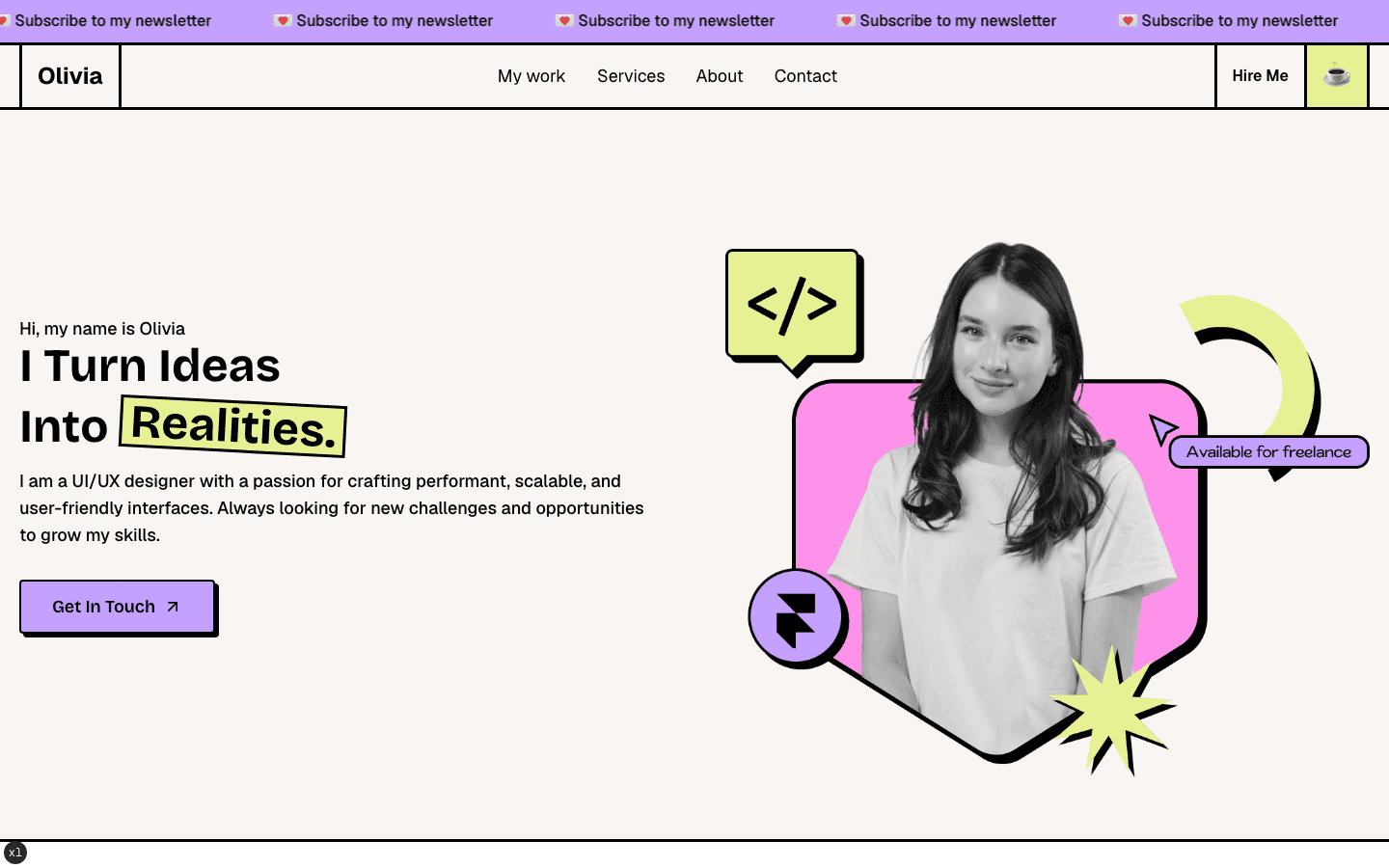Open the About nav link
Image resolution: width=1389 pixels, height=868 pixels.
(720, 76)
